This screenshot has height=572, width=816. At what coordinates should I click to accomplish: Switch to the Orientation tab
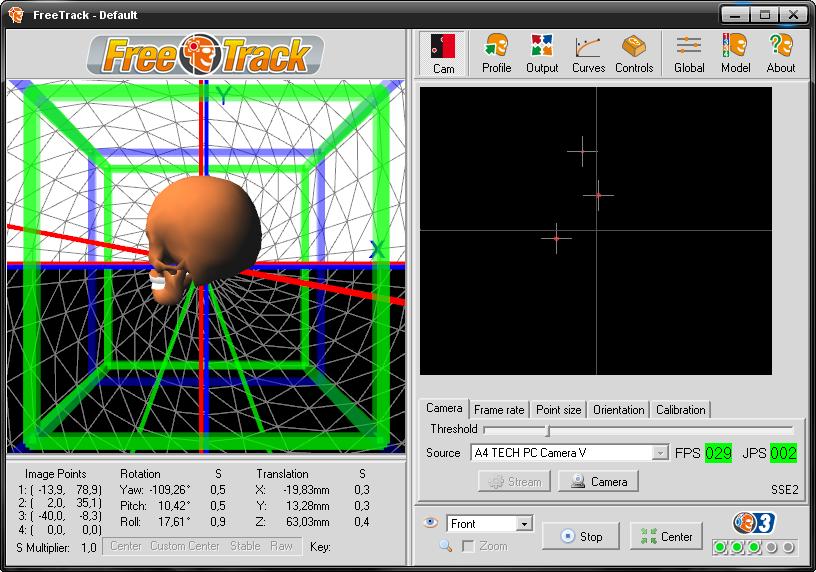618,410
